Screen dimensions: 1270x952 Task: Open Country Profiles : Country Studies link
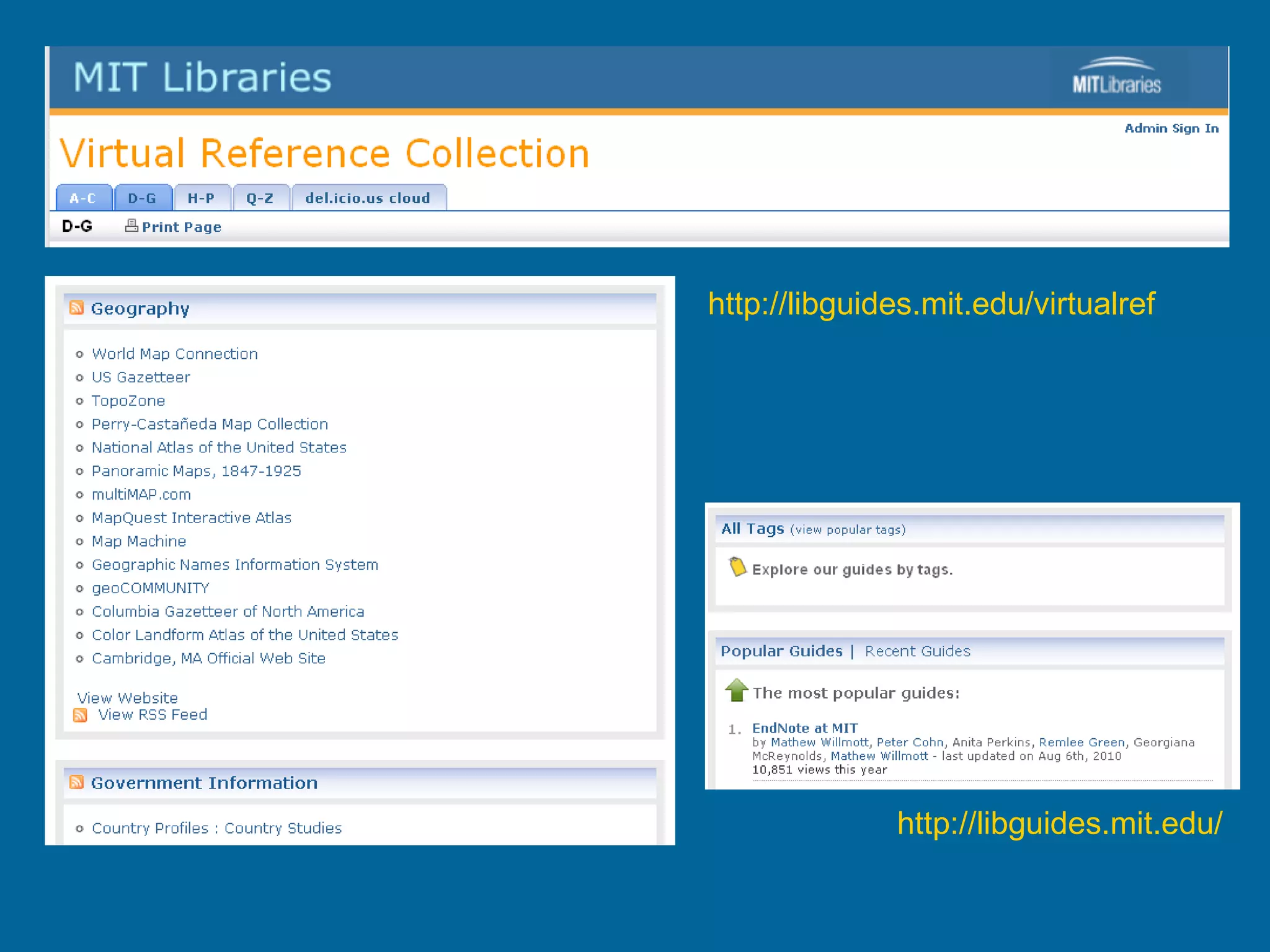[x=216, y=829]
